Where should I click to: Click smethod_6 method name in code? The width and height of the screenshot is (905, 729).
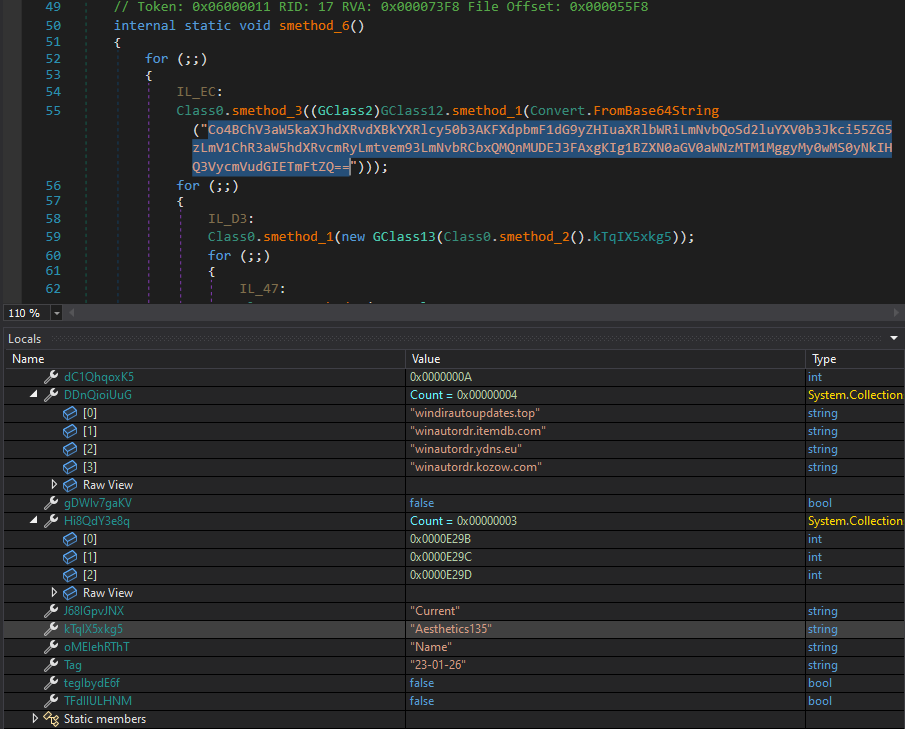pyautogui.click(x=314, y=25)
